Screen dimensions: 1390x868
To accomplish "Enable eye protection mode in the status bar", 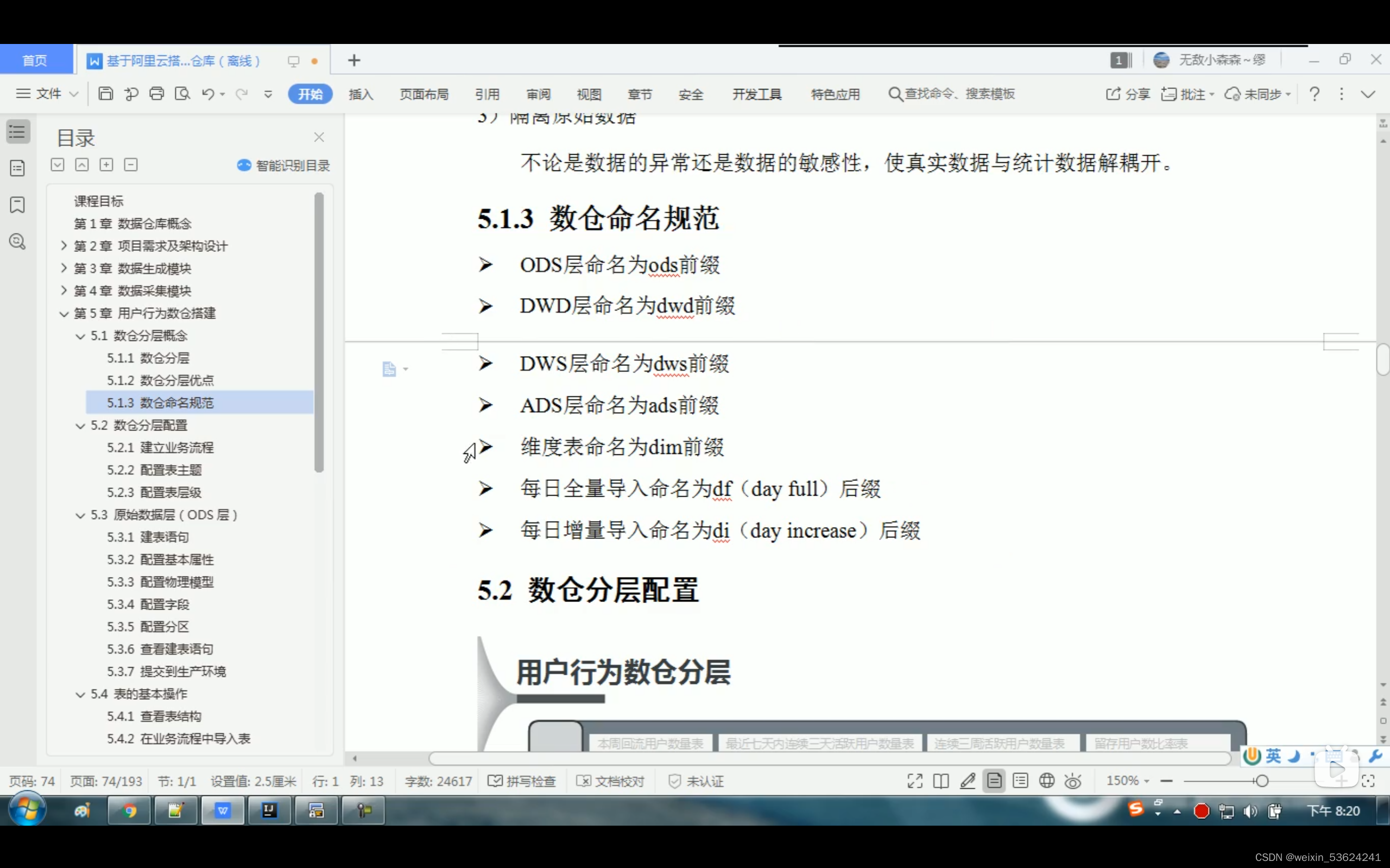I will [1072, 781].
